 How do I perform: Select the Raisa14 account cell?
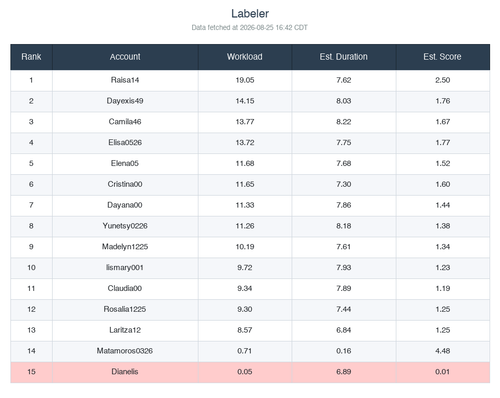point(125,80)
